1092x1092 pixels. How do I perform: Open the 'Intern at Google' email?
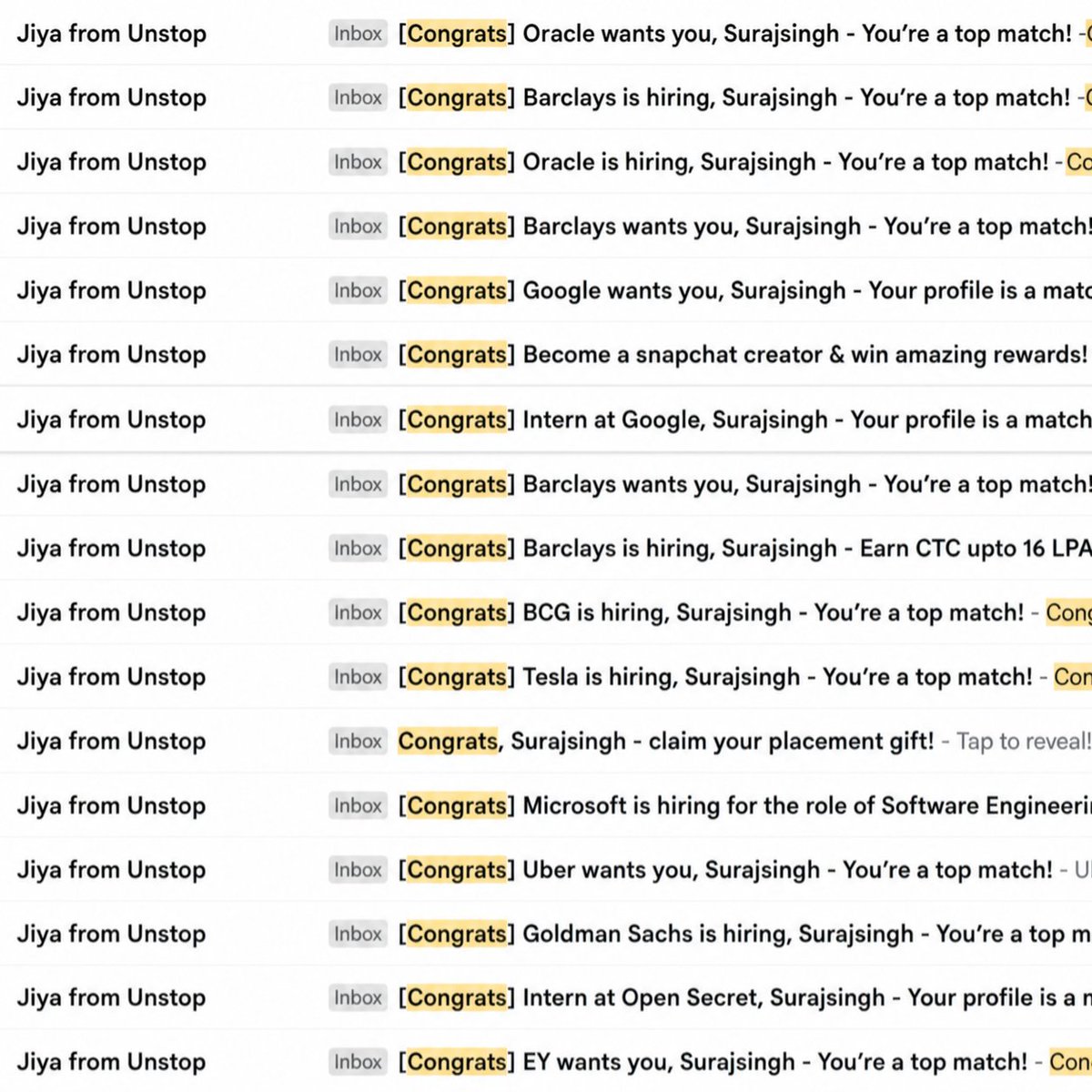click(546, 420)
